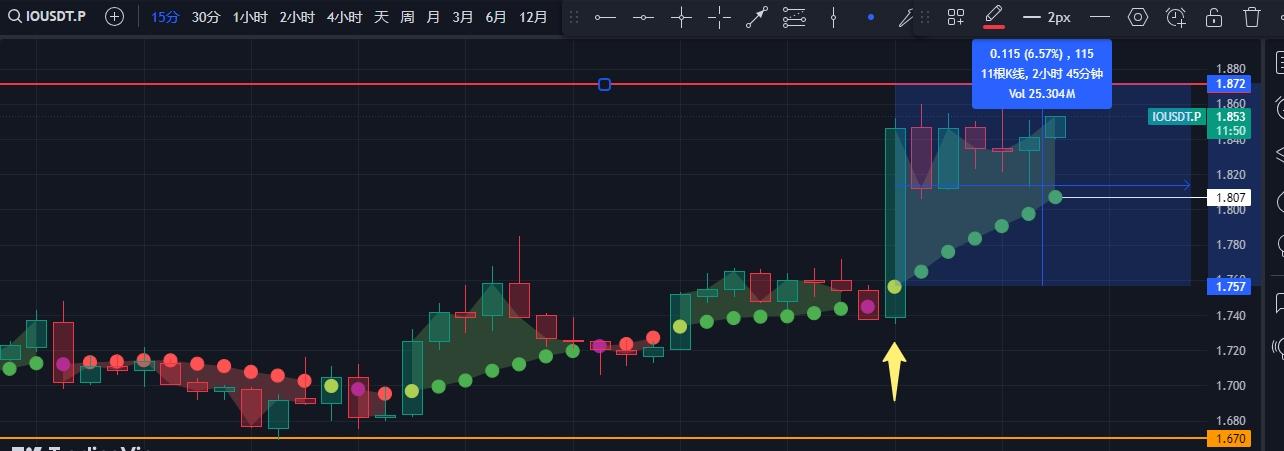
Task: Click the 1.757 blue price label
Action: coord(1227,286)
